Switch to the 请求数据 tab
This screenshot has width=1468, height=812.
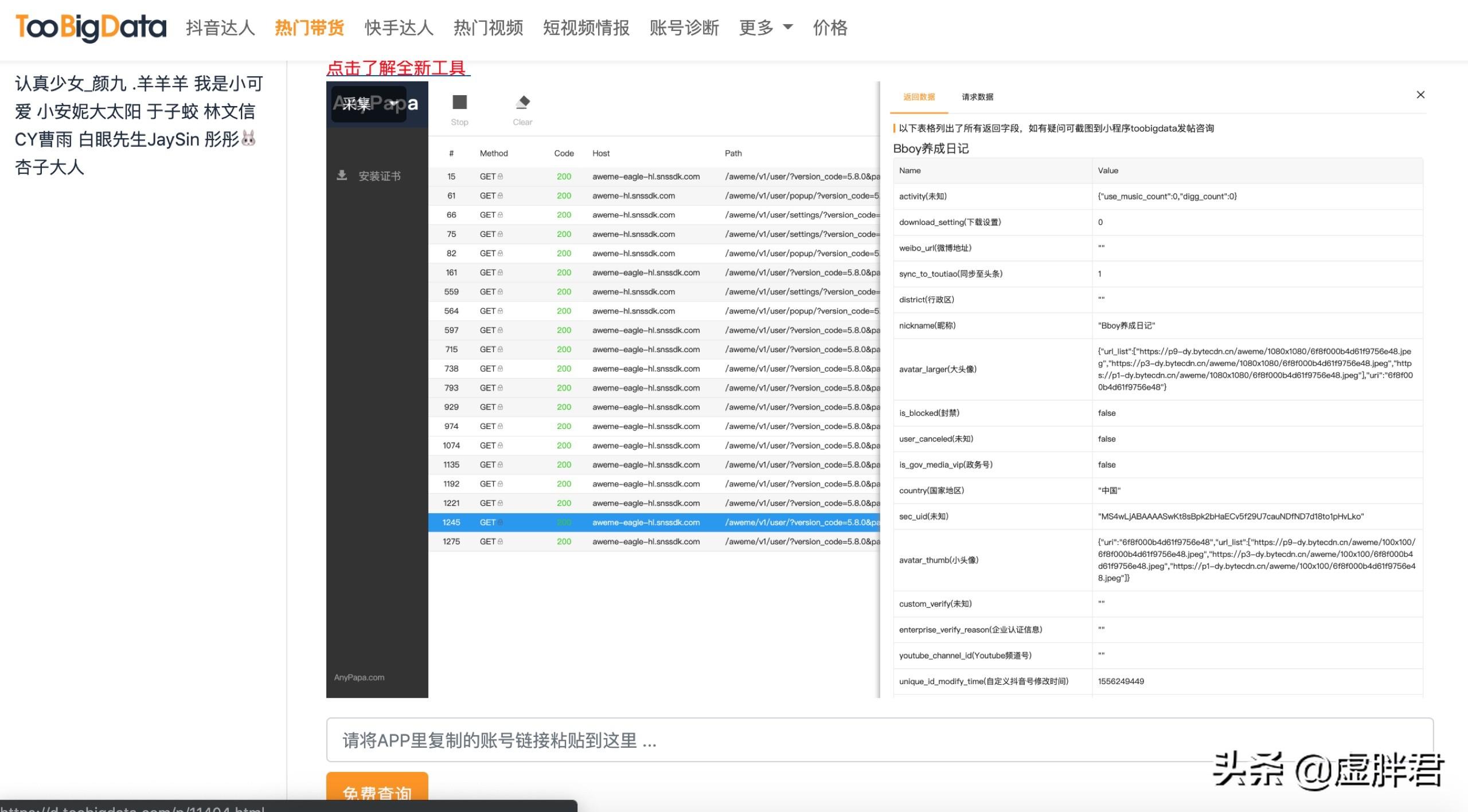tap(978, 97)
